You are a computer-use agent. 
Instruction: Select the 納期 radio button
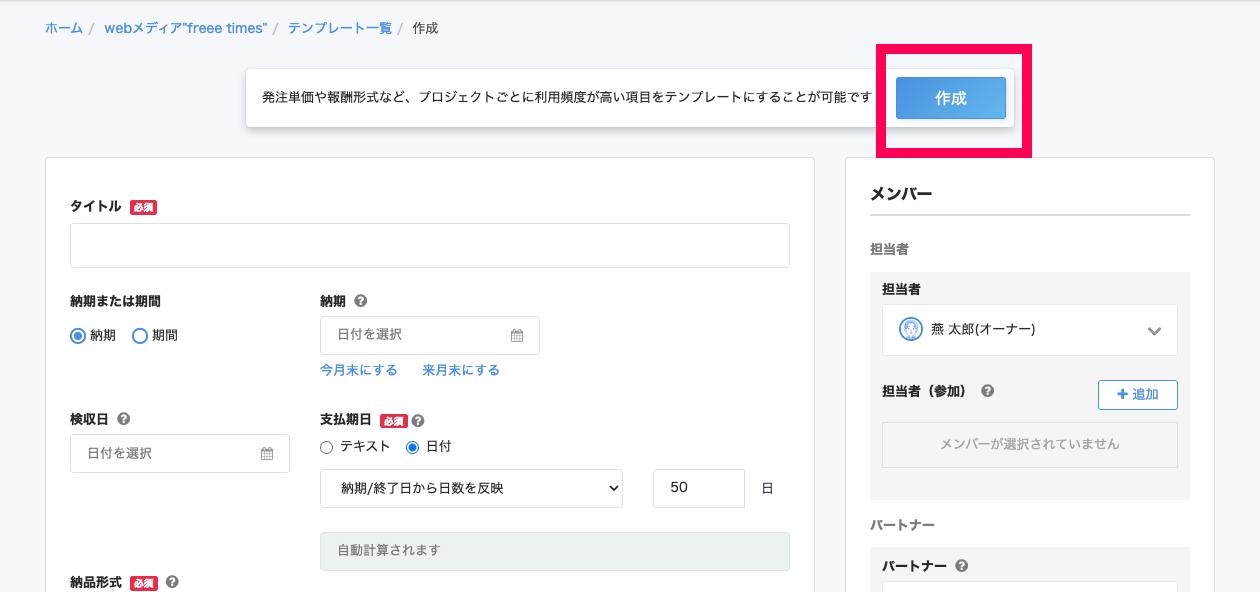pos(78,336)
